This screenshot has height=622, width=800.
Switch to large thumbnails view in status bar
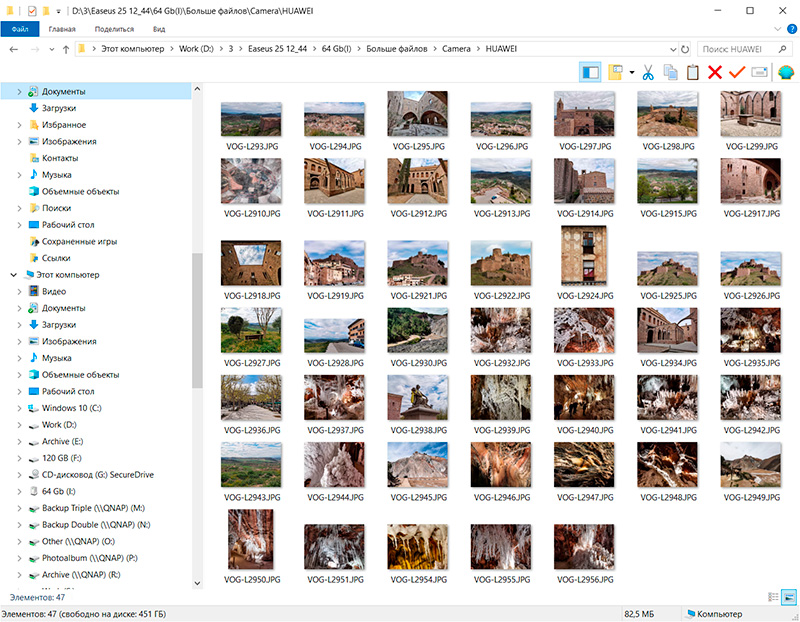click(x=788, y=597)
